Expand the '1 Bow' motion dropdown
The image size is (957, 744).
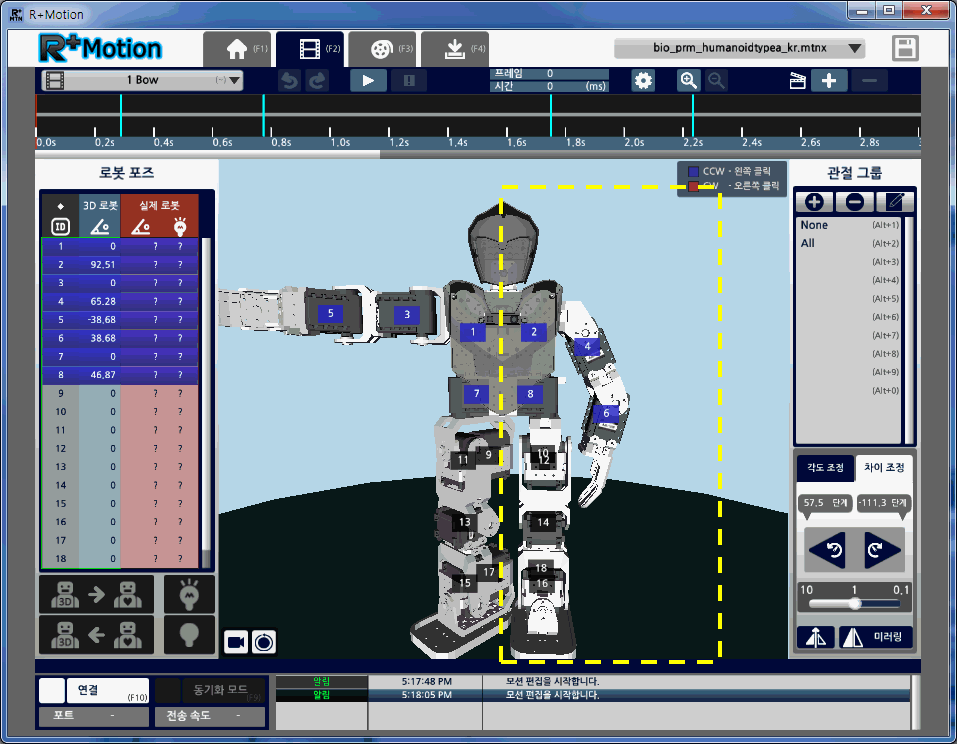pos(142,80)
